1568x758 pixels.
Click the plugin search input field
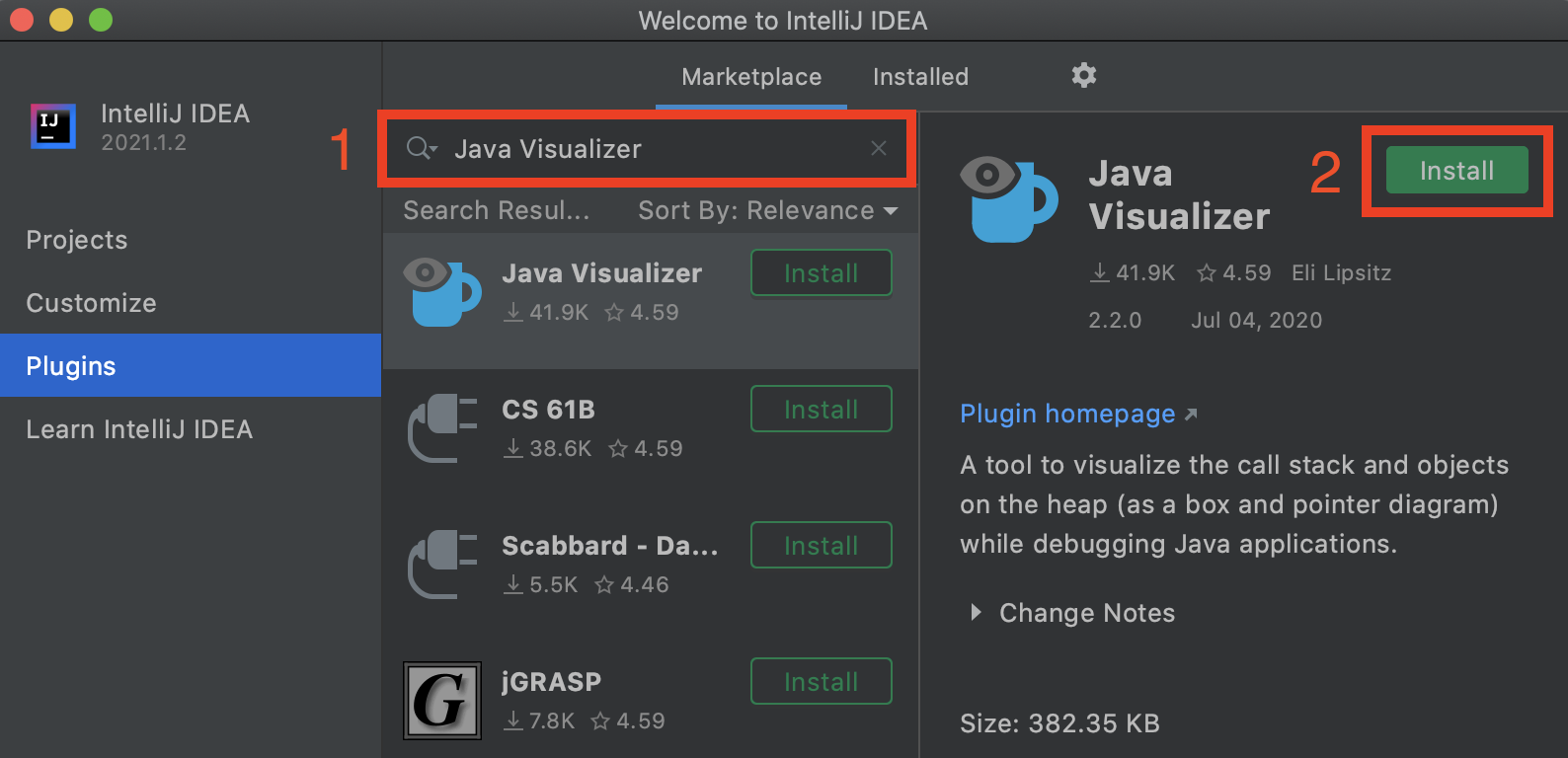(x=647, y=148)
